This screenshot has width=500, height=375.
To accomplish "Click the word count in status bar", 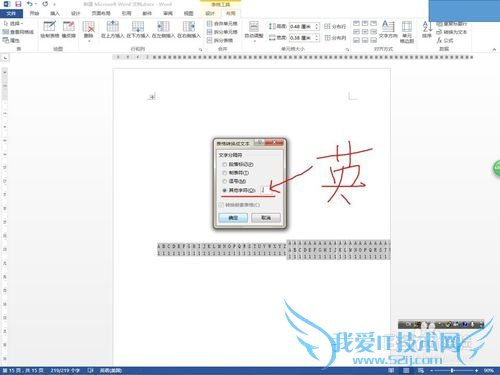I will tap(65, 370).
